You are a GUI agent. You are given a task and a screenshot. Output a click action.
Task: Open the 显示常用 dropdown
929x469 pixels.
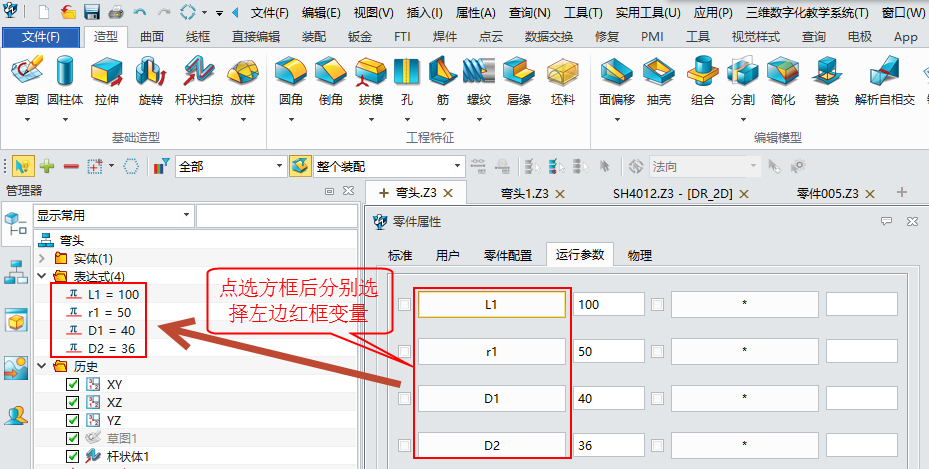pyautogui.click(x=113, y=215)
